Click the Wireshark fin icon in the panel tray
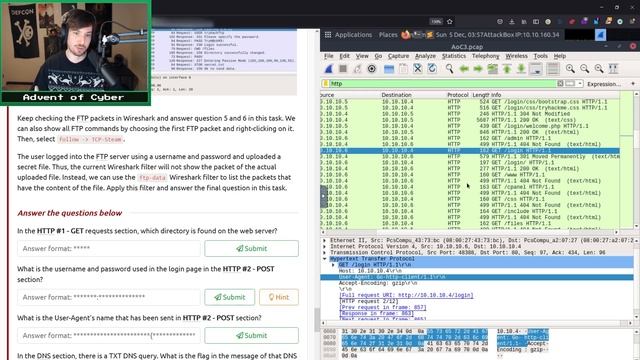 600,35
